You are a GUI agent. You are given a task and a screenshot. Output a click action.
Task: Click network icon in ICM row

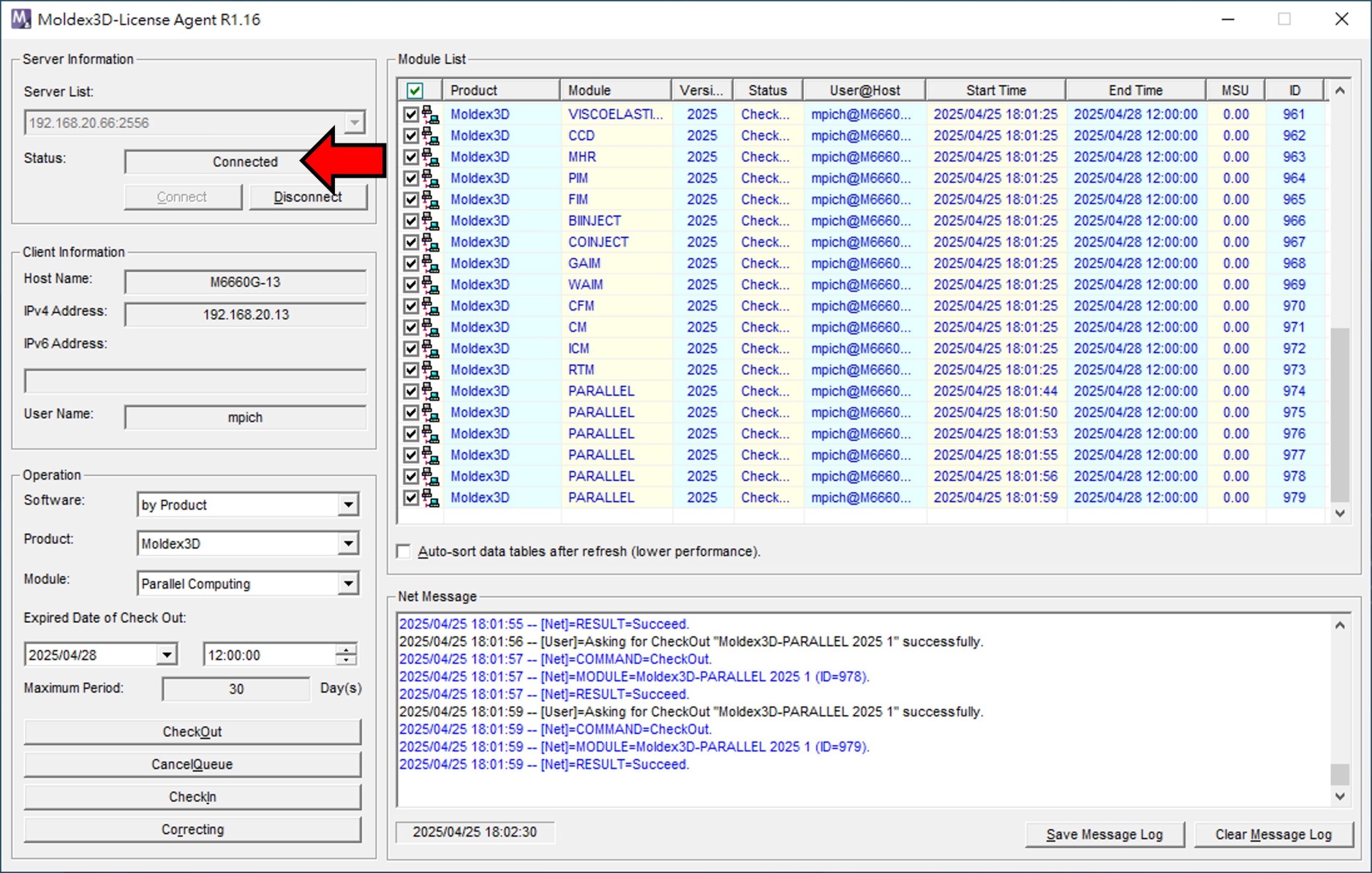click(x=431, y=349)
